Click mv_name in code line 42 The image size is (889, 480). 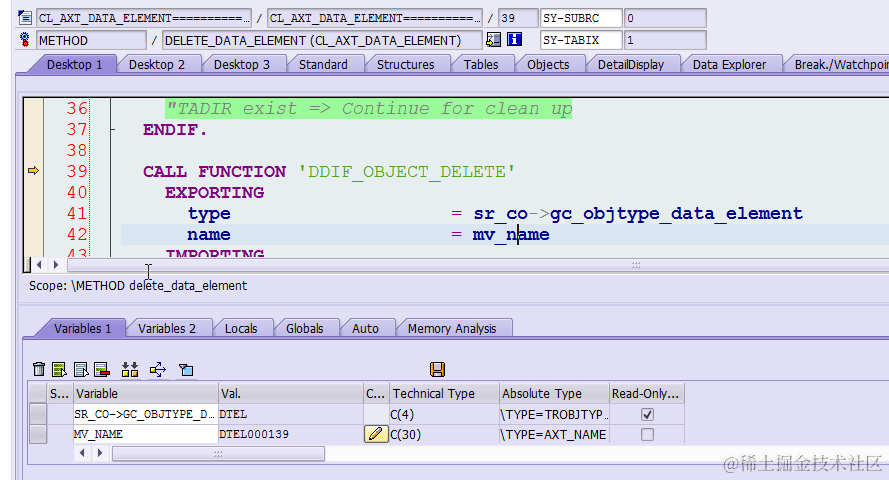point(511,234)
